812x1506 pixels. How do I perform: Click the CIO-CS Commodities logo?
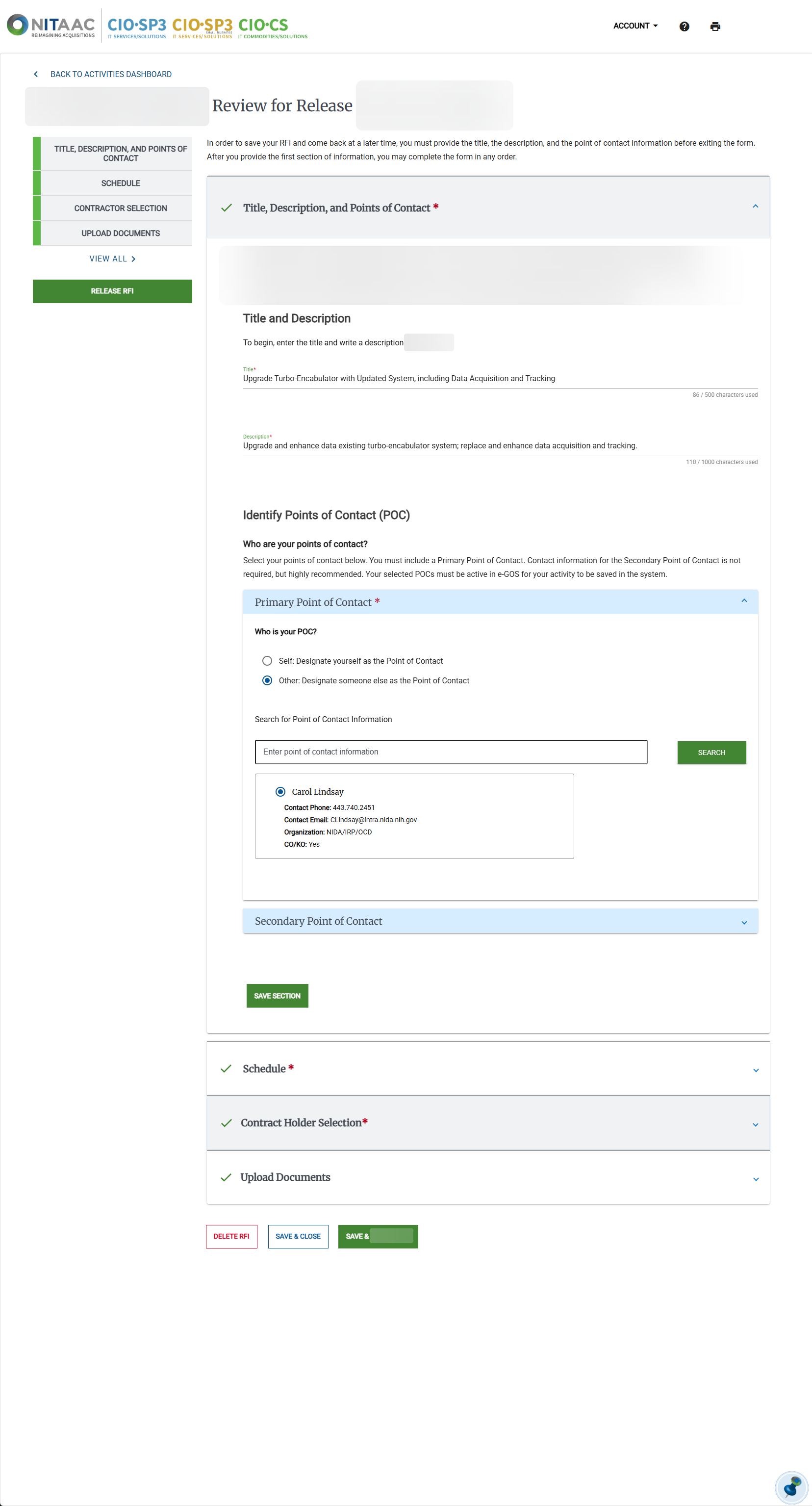coord(272,26)
